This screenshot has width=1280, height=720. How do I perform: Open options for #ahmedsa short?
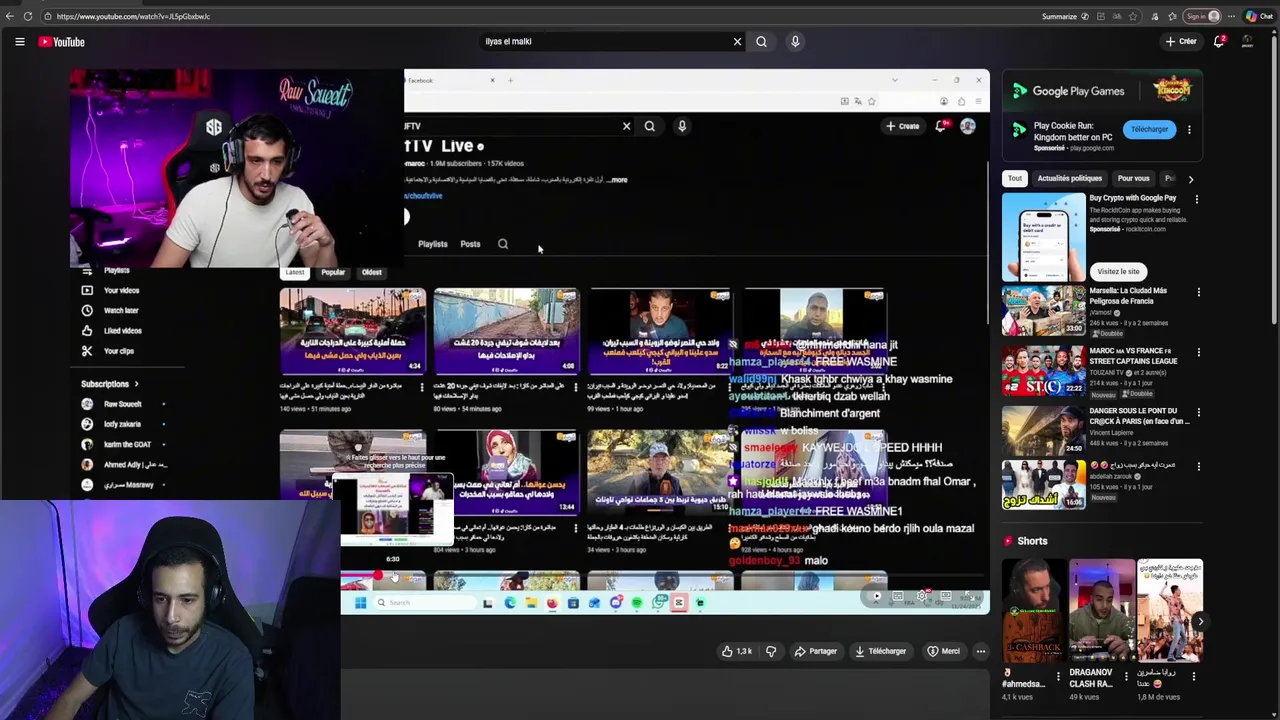pyautogui.click(x=1059, y=676)
